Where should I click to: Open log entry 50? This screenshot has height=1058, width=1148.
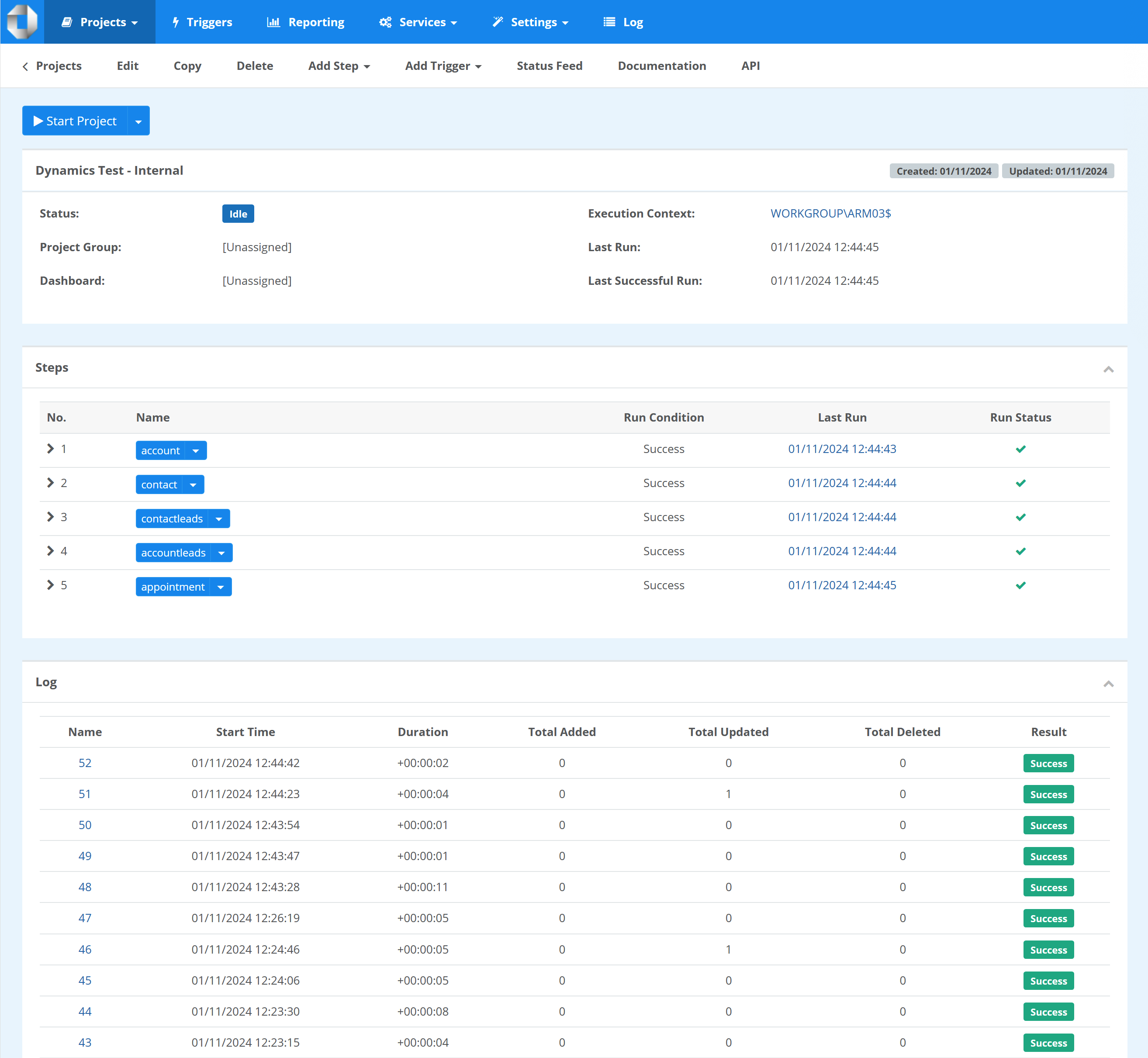point(85,825)
